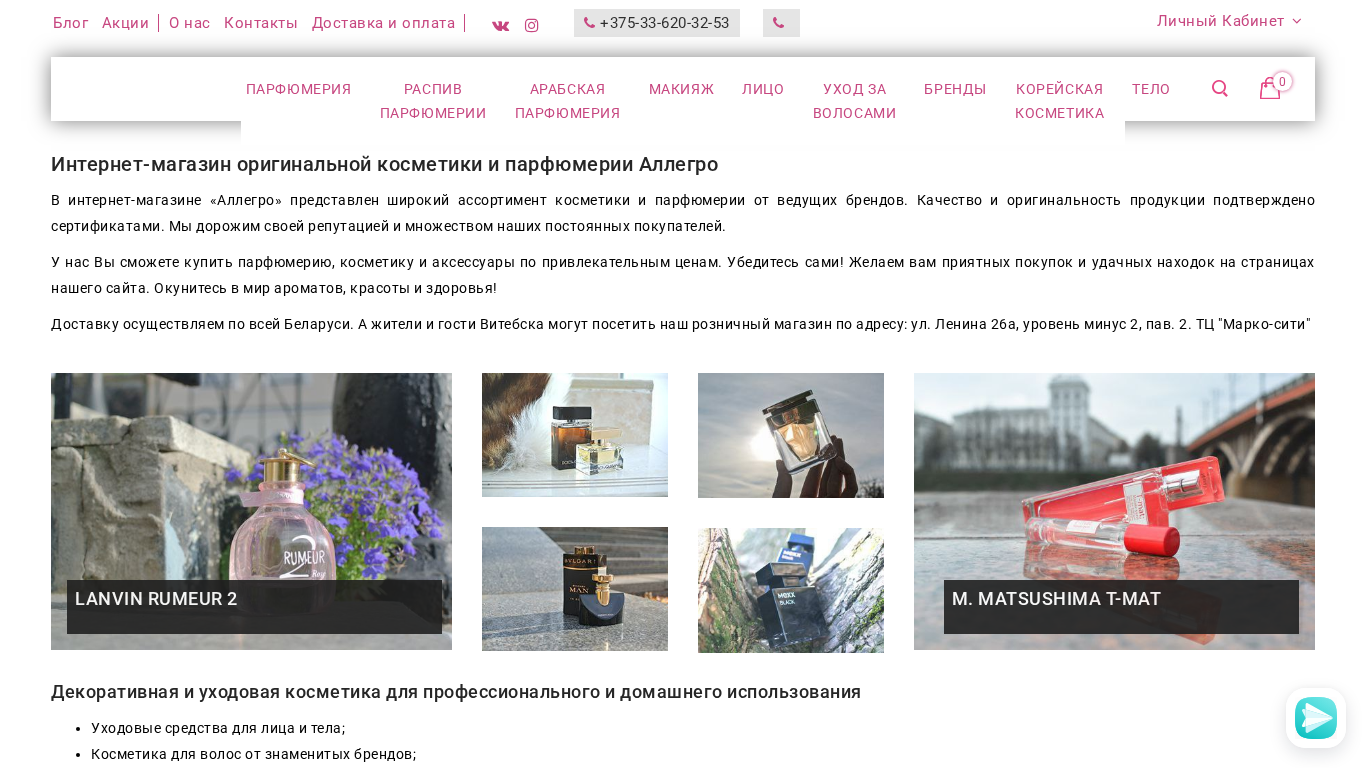Screen dimensions: 1366x768
Task: Open the M. Matsushima T-Mat banner
Action: [x=1114, y=511]
